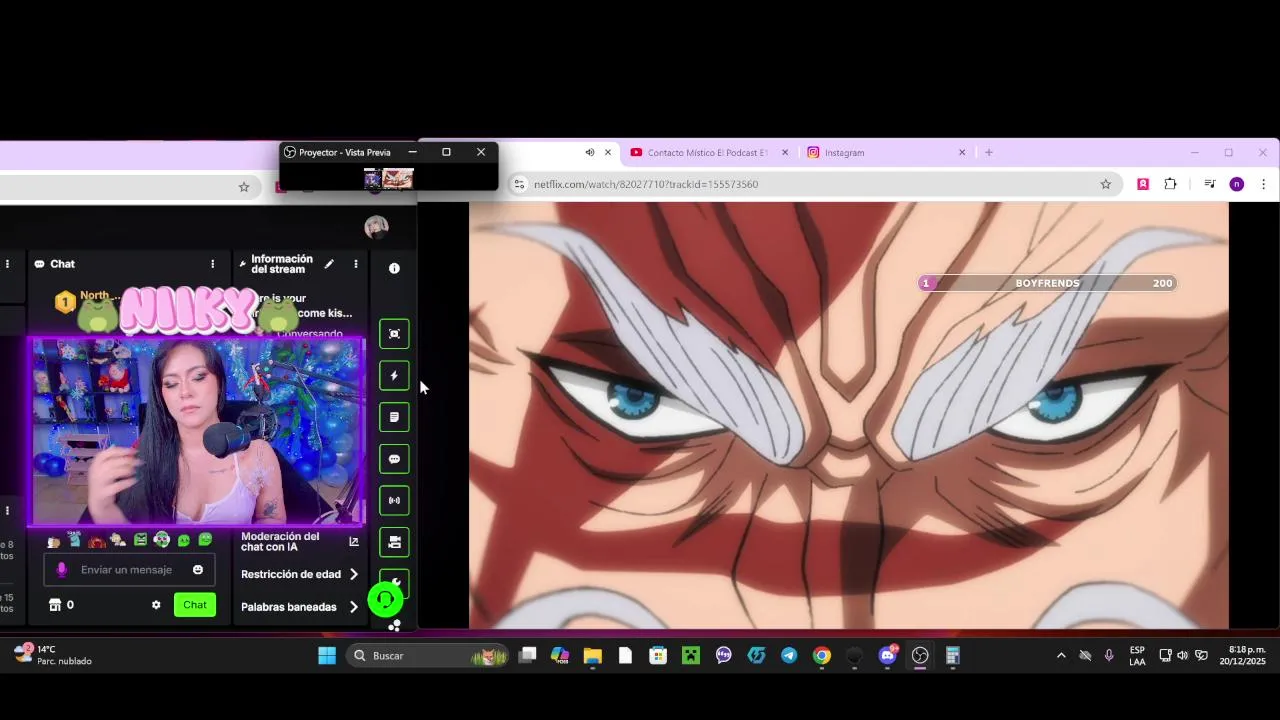Launch Minecraft from the taskbar
Screen dimensions: 1280x720
(691, 656)
